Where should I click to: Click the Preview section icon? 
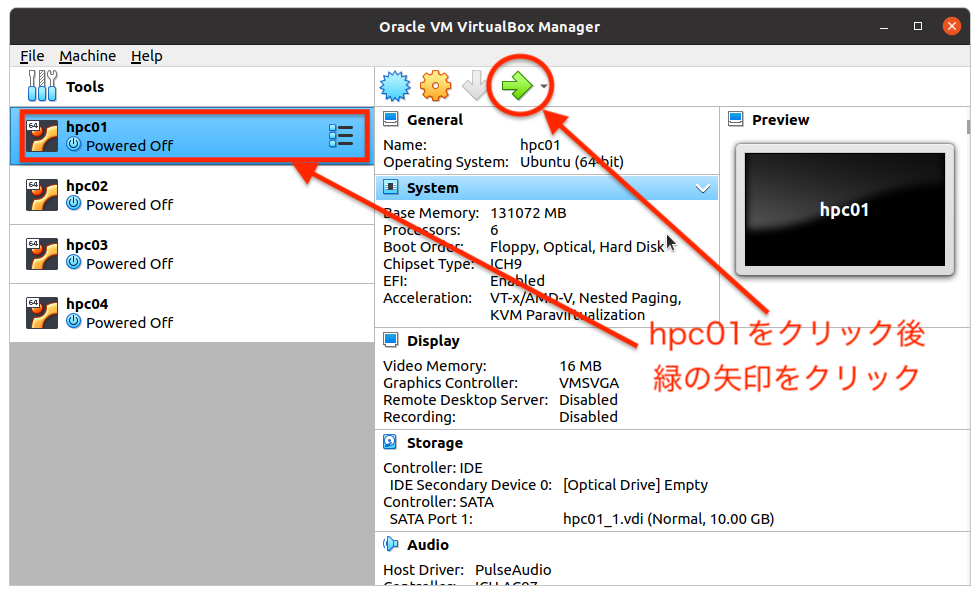736,119
